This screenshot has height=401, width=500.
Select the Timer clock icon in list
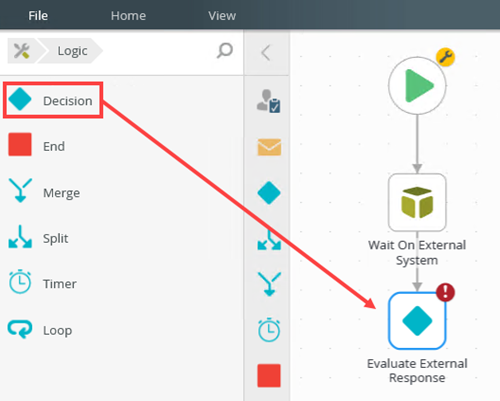[x=20, y=282]
